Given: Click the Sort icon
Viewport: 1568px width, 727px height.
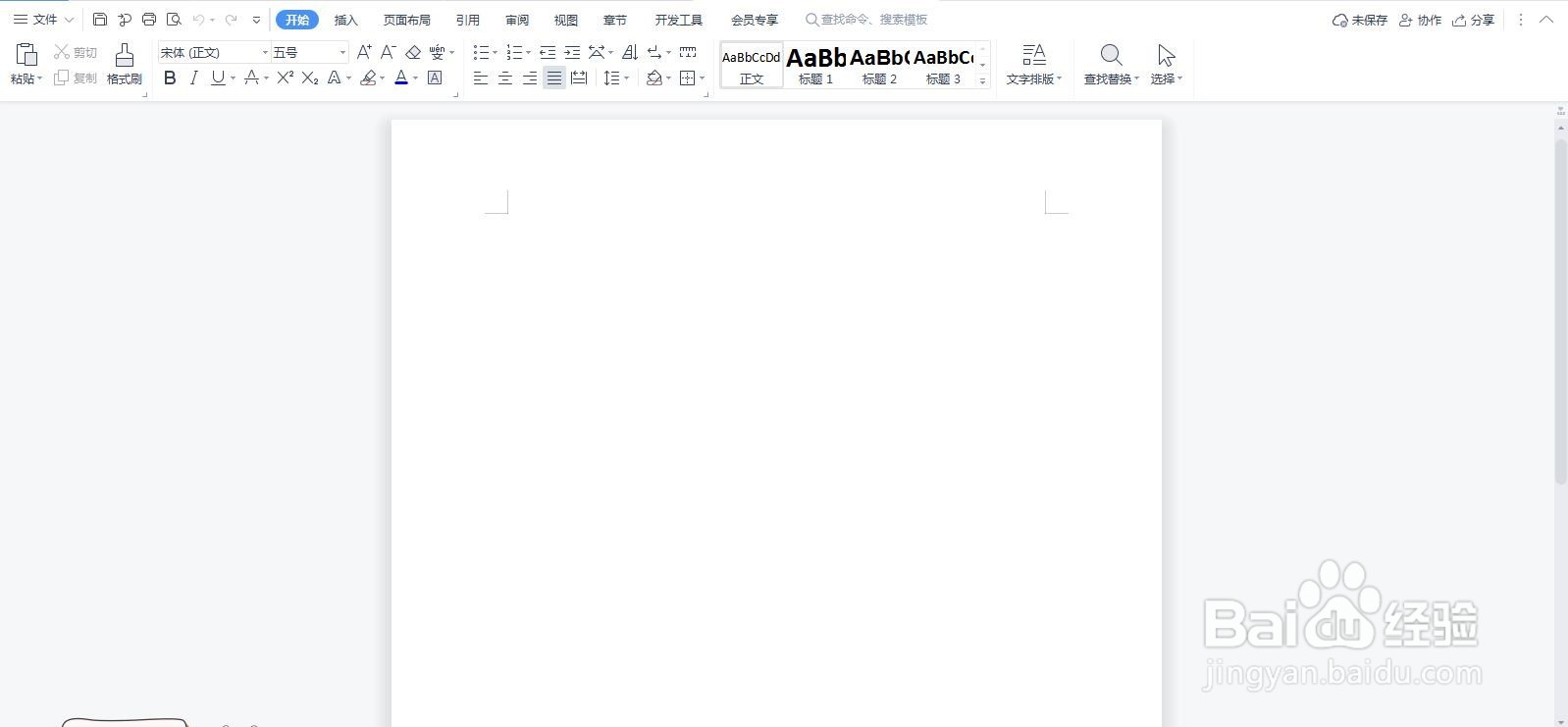Looking at the screenshot, I should (630, 52).
